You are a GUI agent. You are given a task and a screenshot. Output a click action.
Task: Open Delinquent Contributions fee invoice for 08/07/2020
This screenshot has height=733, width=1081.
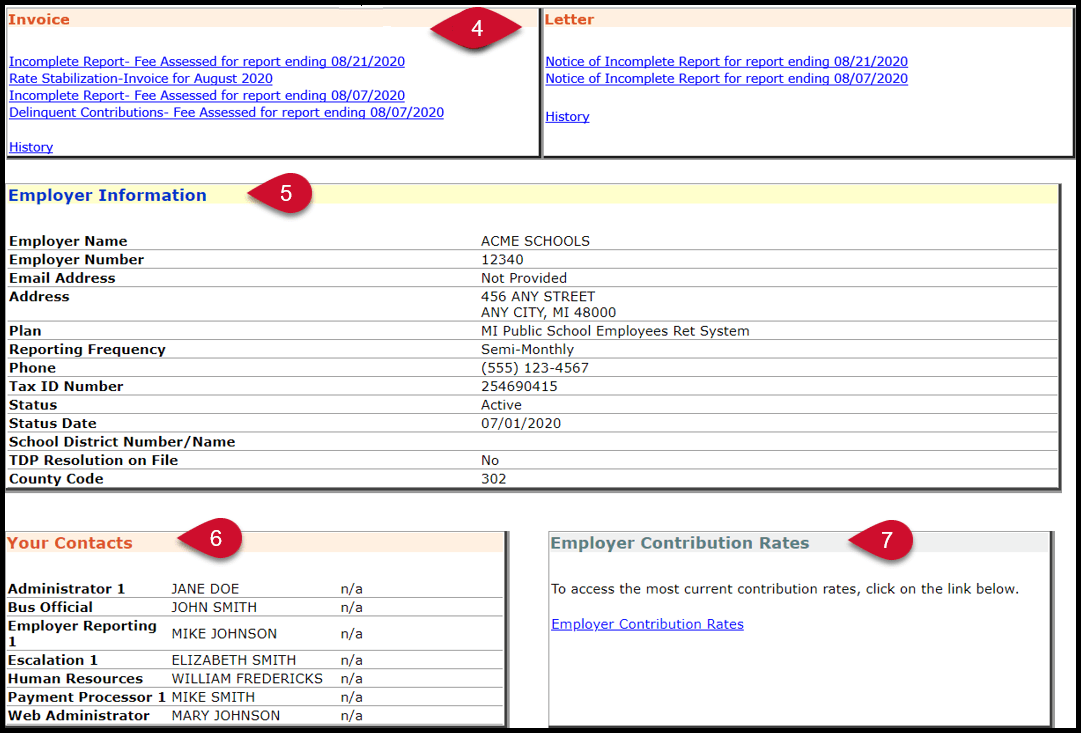[x=226, y=112]
